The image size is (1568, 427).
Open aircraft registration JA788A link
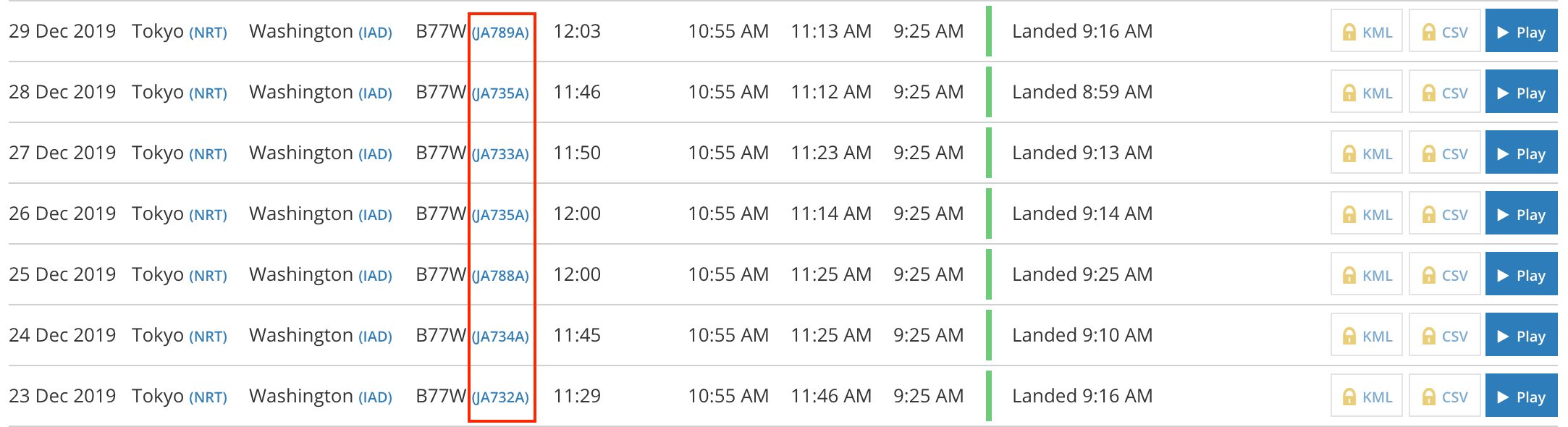point(500,276)
